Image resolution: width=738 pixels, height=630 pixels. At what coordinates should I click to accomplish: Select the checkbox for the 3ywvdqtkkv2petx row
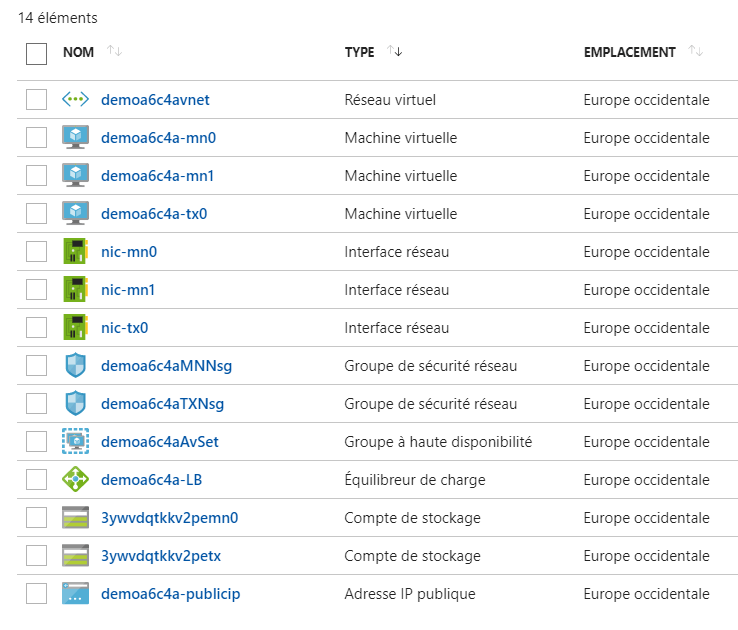pos(37,556)
